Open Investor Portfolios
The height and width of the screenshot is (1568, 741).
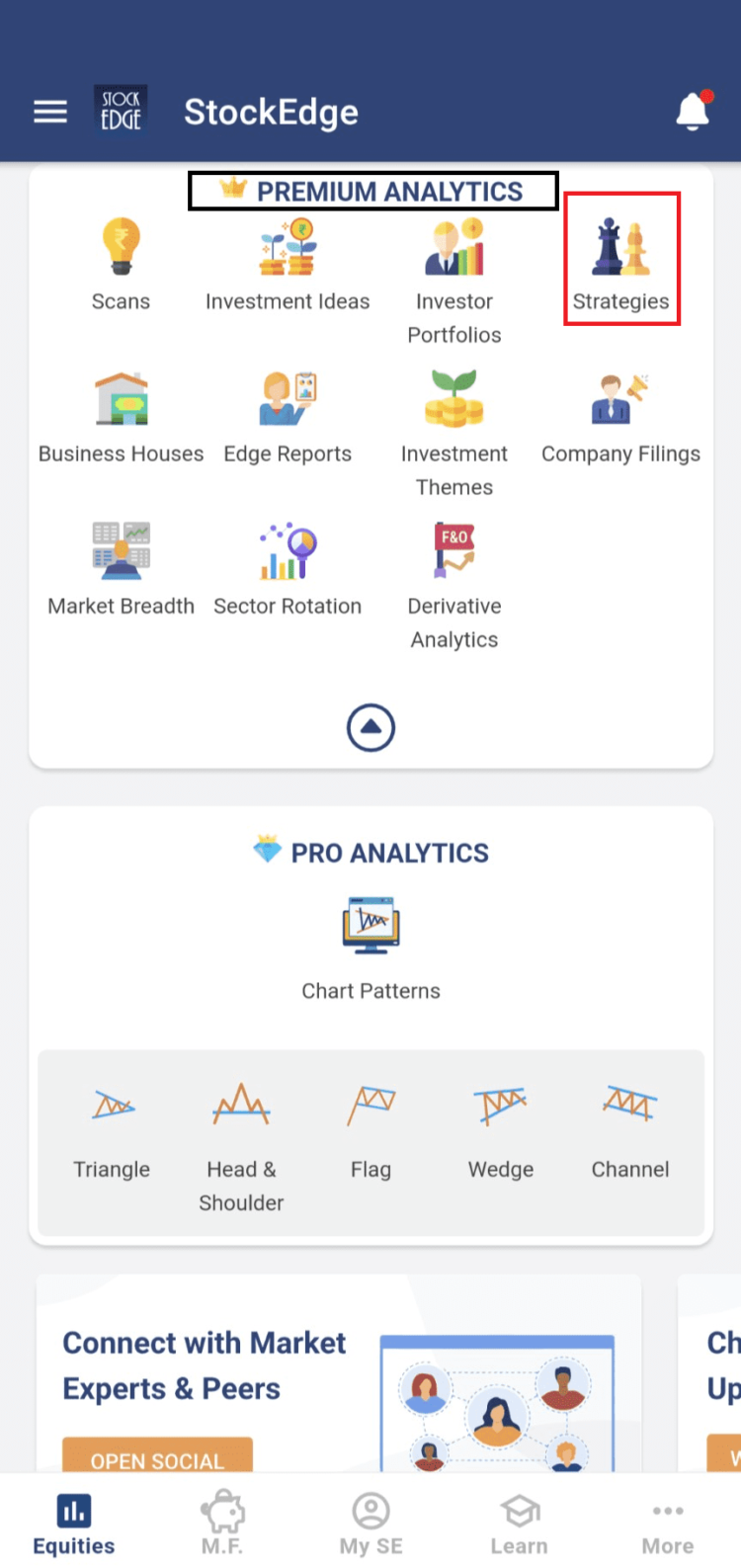454,248
